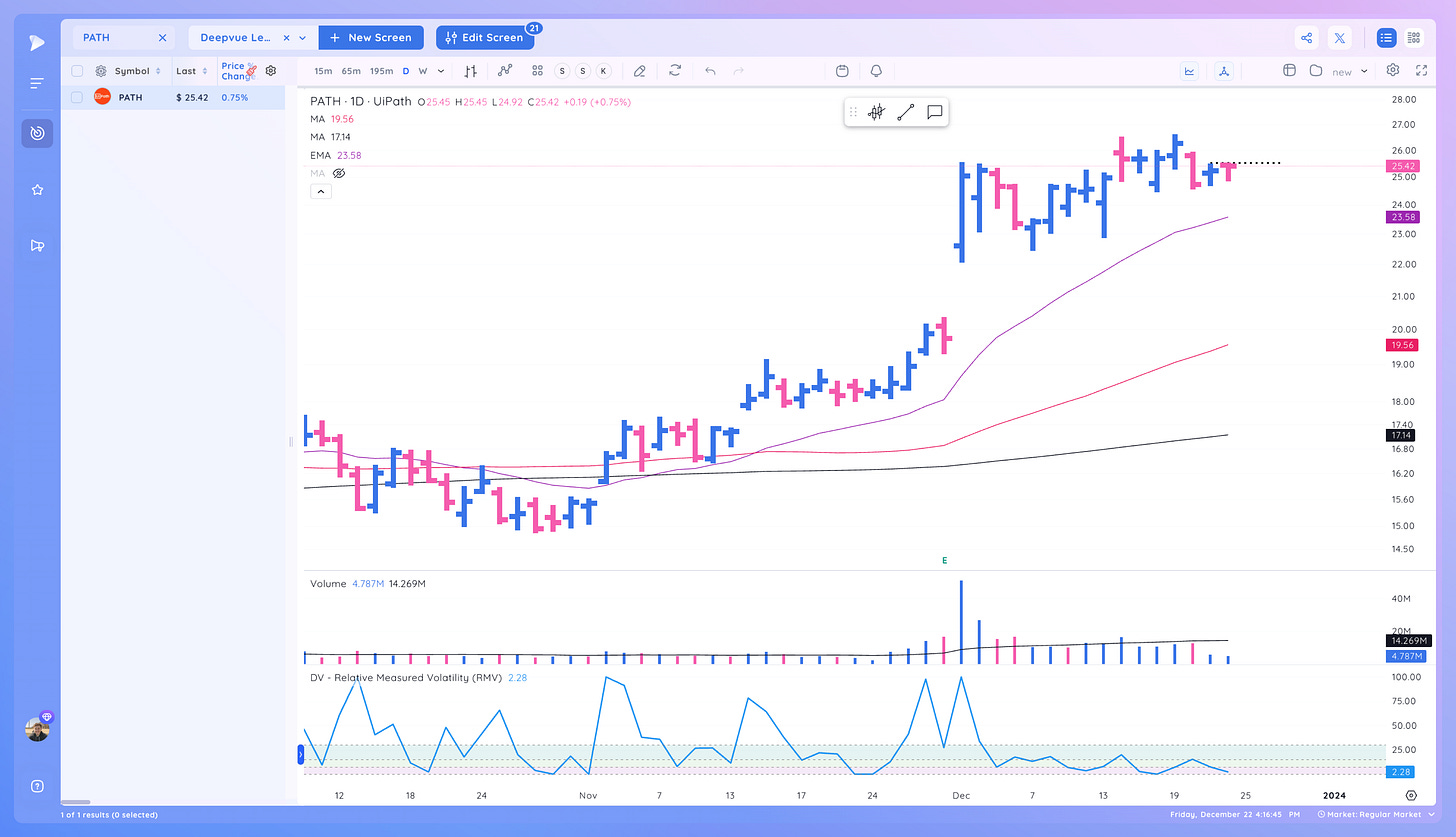The image size is (1456, 837).
Task: Click the K circle button
Action: [603, 71]
